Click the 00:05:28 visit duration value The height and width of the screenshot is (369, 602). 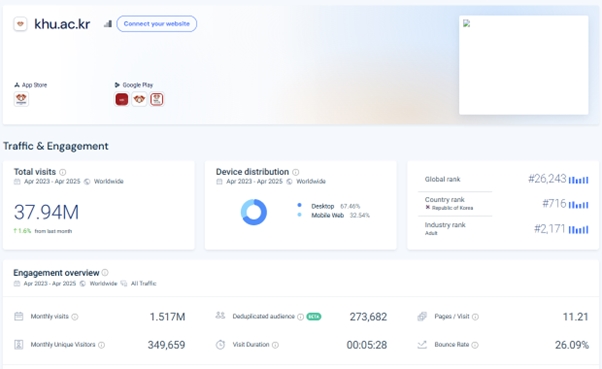point(367,345)
